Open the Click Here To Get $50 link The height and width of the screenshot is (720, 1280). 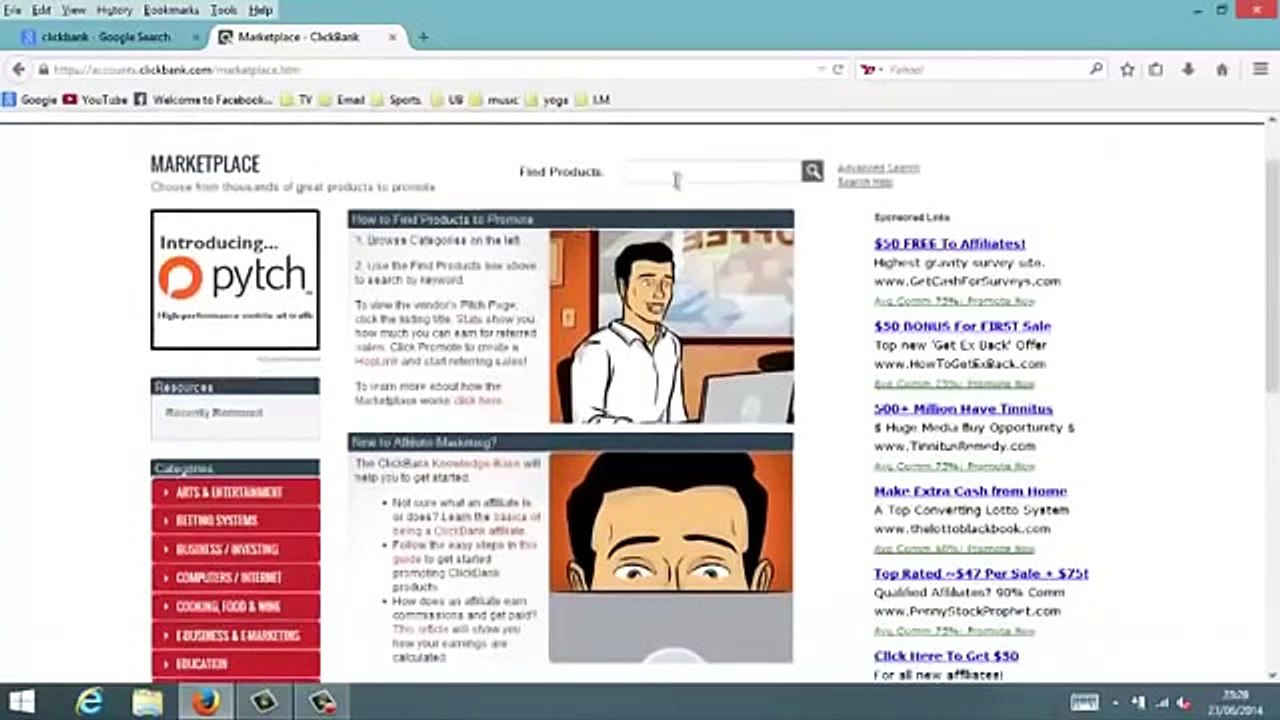pyautogui.click(x=946, y=656)
